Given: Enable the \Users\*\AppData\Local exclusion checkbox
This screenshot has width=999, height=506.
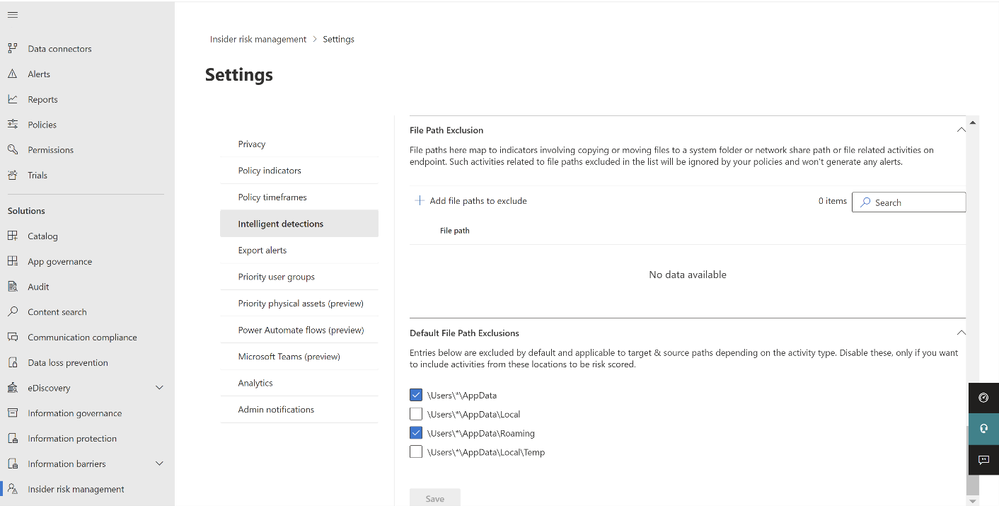Looking at the screenshot, I should [x=416, y=414].
